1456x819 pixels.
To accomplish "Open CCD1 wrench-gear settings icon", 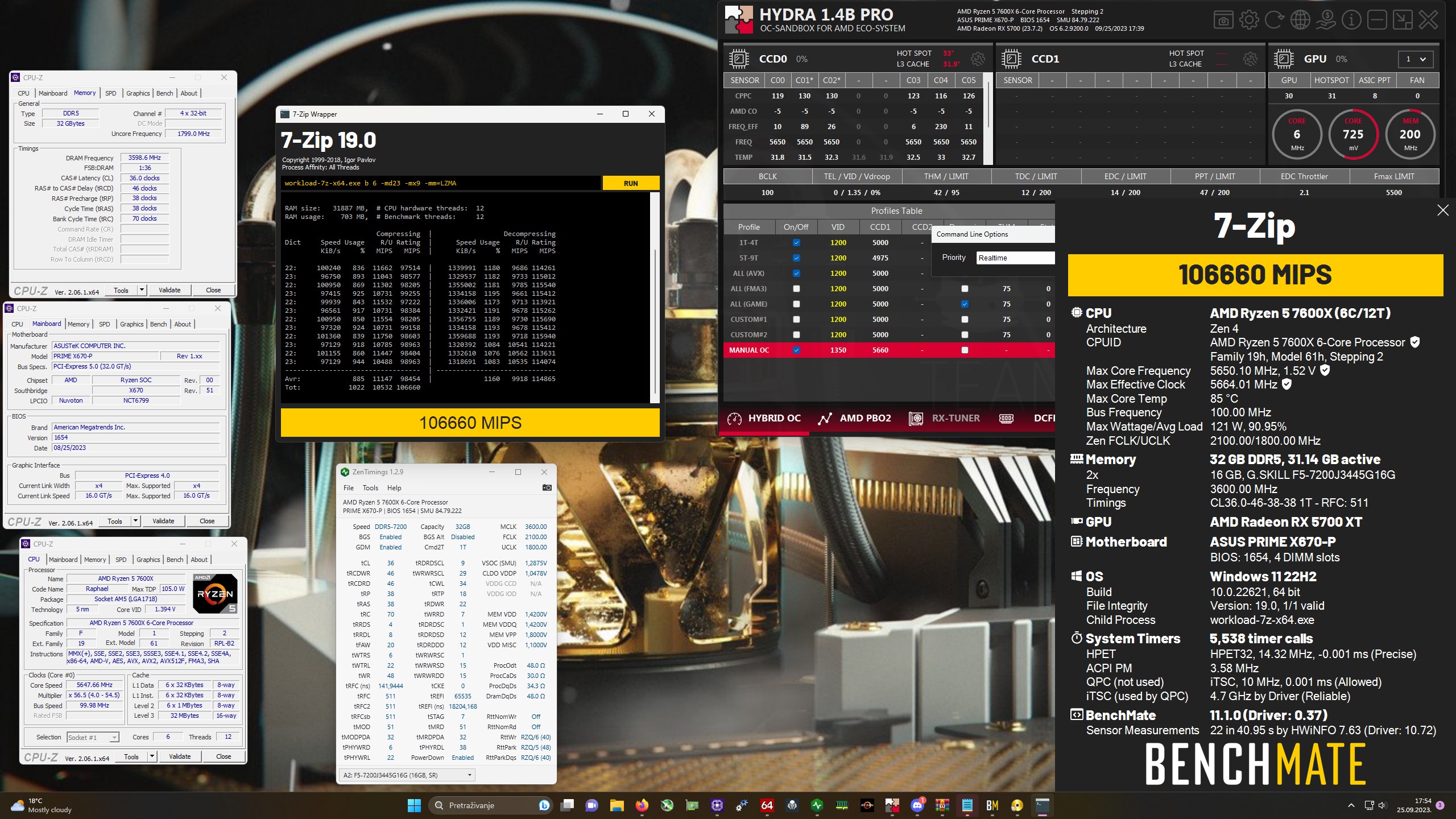I will [1250, 59].
